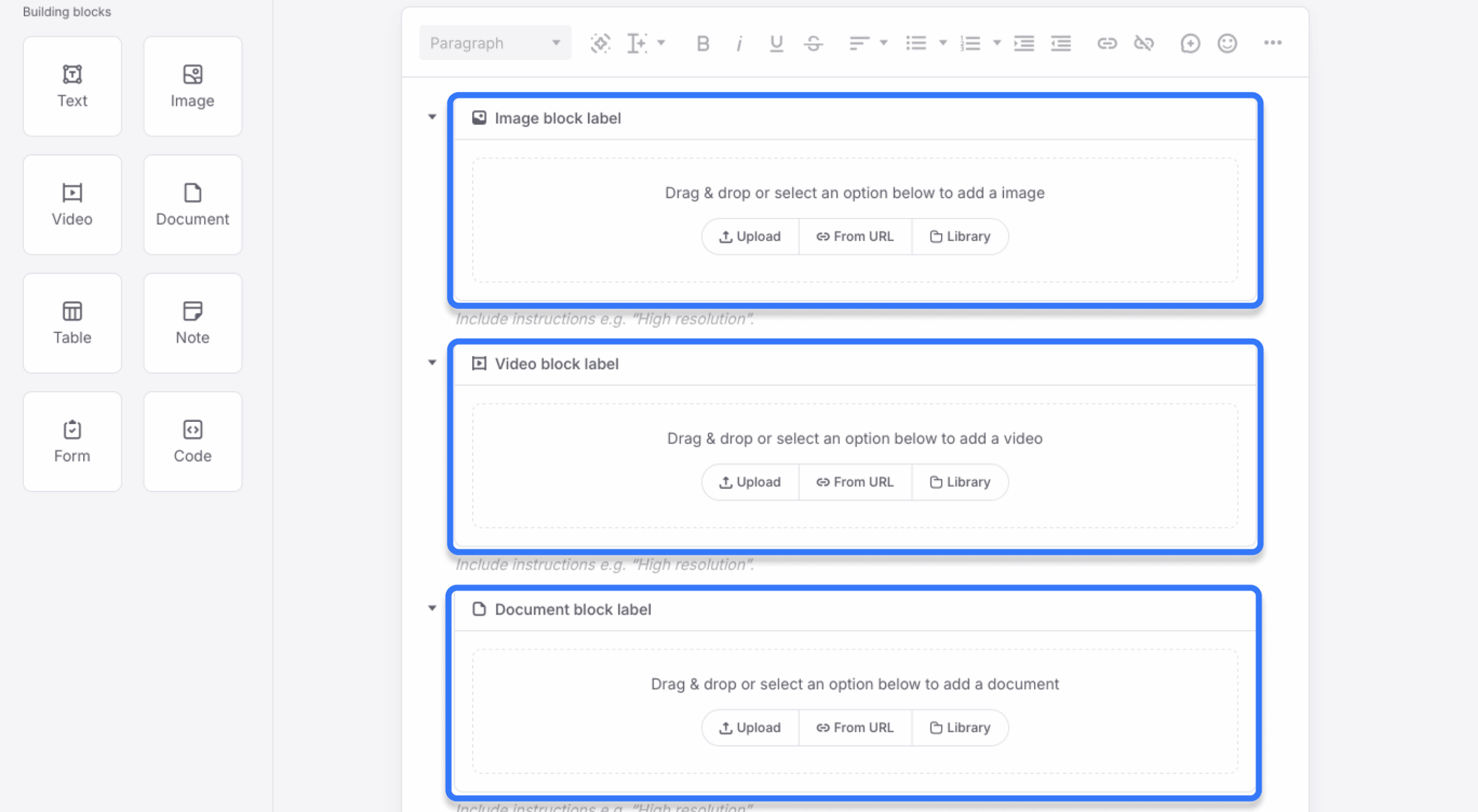
Task: Insert a hyperlink from the toolbar
Action: [x=1107, y=43]
